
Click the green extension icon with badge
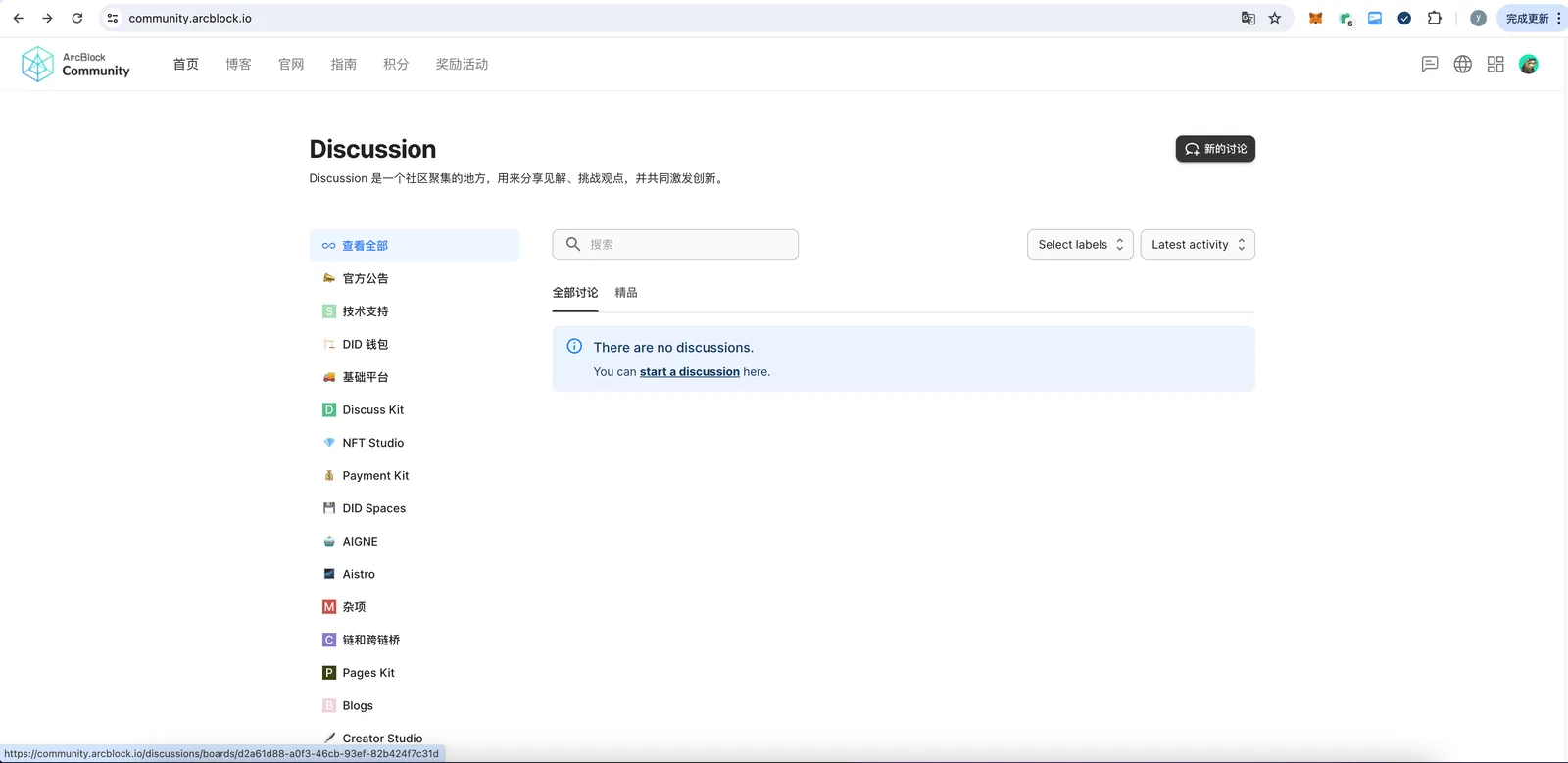click(1346, 19)
